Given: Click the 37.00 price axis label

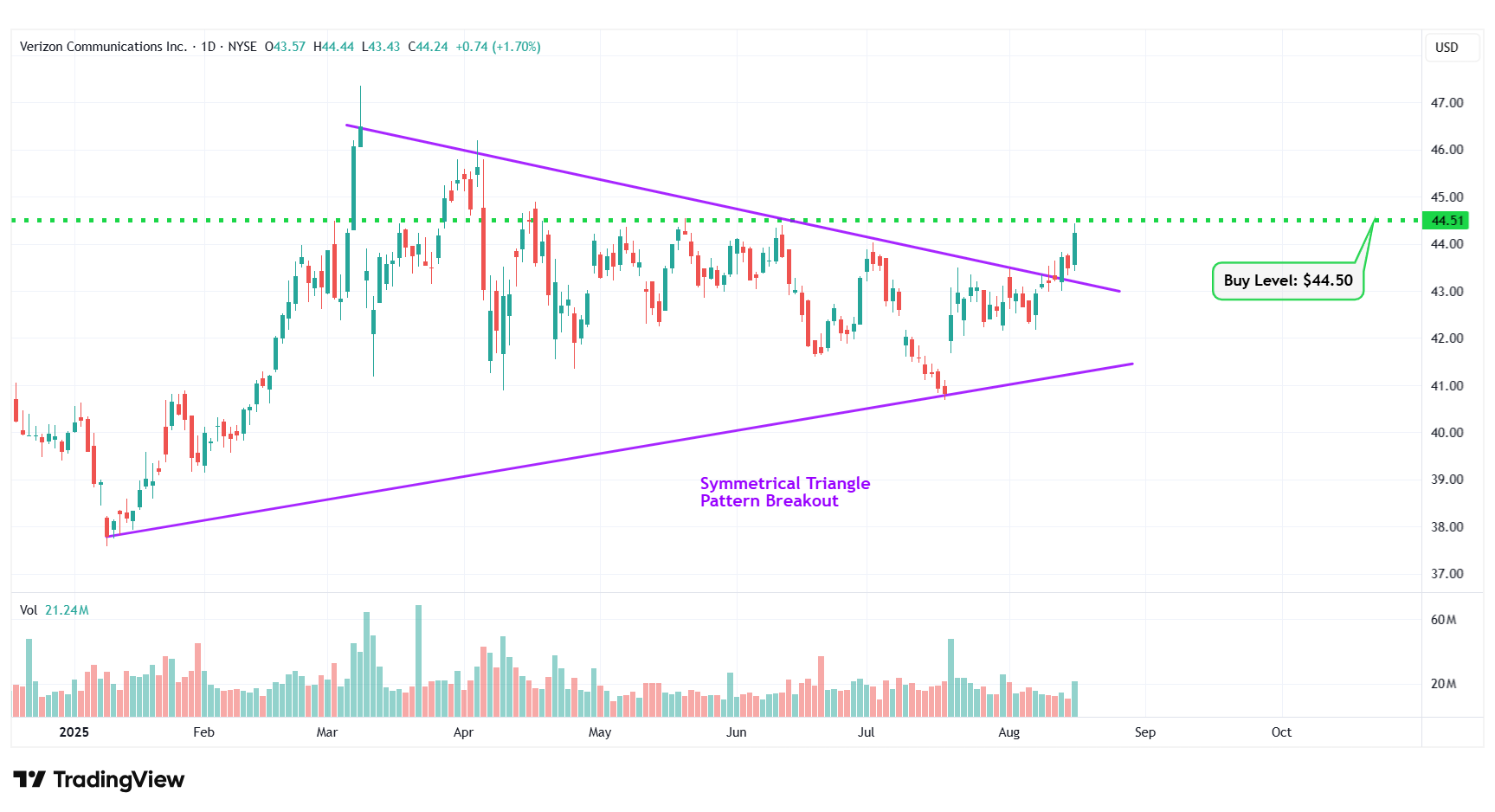Looking at the screenshot, I should [1447, 574].
